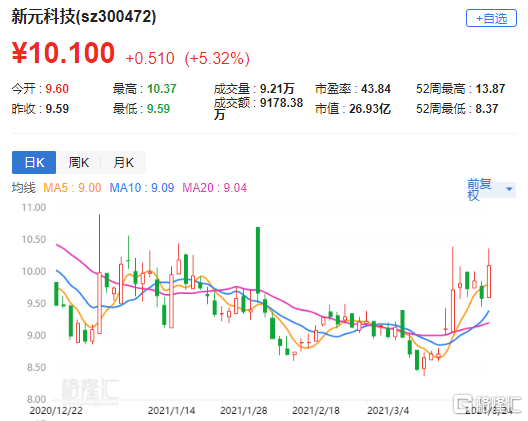528x421 pixels.
Task: Click the 今开 opening price 9.60
Action: [x=57, y=89]
